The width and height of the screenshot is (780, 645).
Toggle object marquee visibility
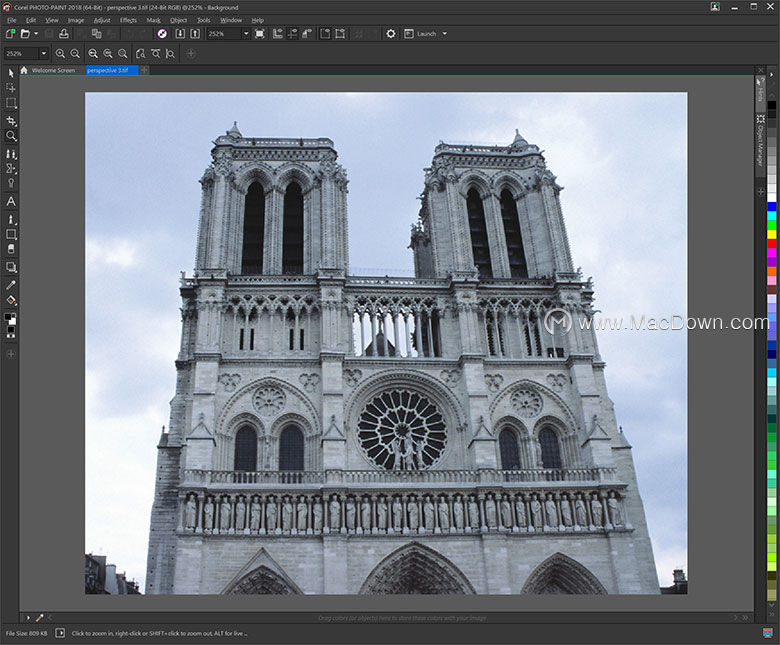coord(340,34)
